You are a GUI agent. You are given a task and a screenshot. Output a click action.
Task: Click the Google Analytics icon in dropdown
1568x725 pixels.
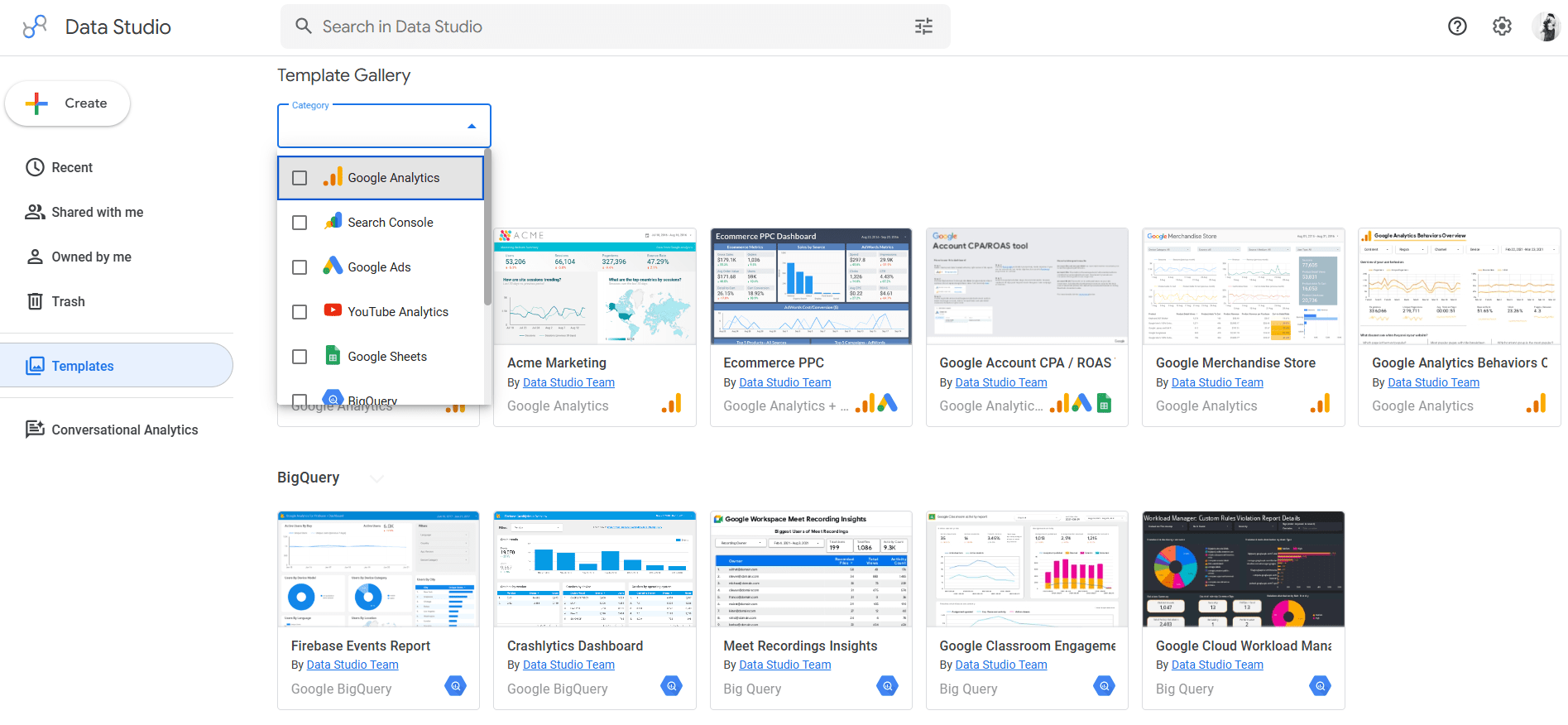[333, 177]
